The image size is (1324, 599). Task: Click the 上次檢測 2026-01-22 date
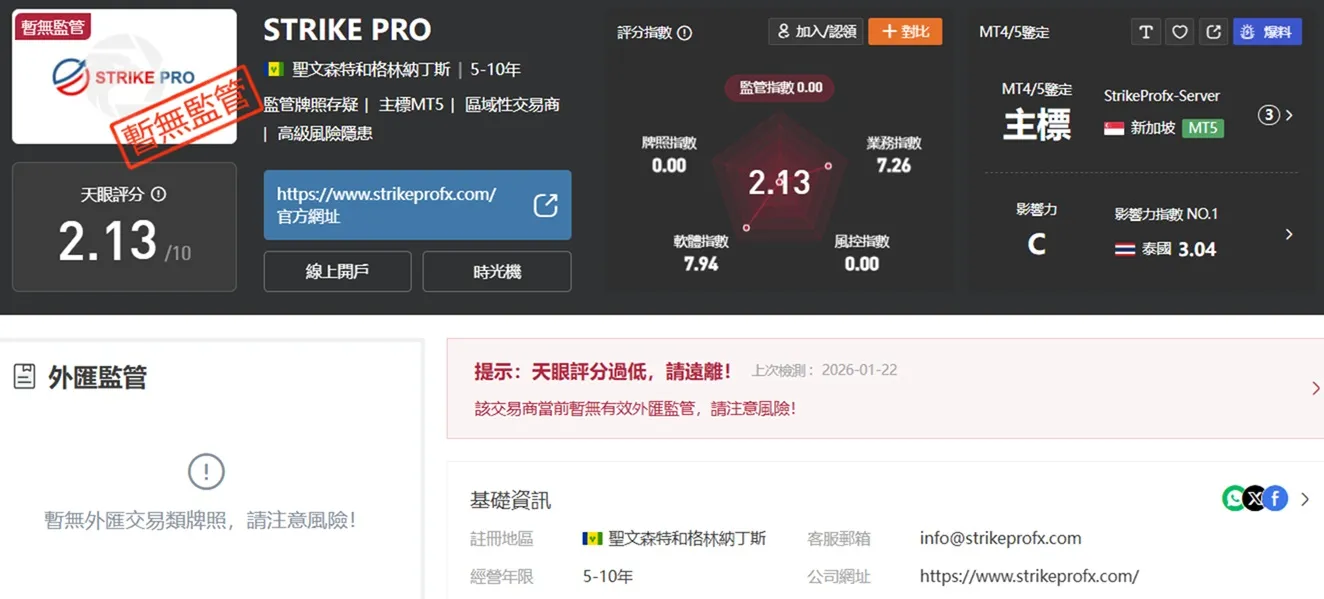click(x=824, y=370)
